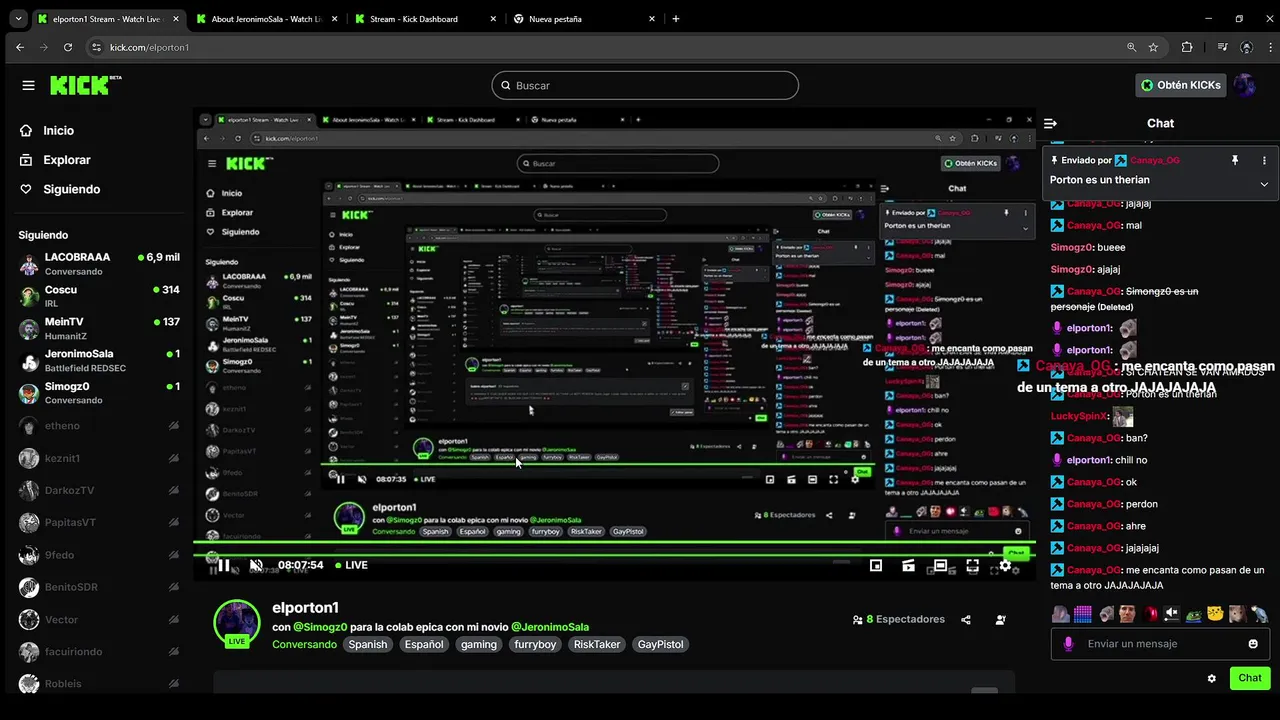Enter fullscreen video mode
Viewport: 1280px width, 720px height.
click(x=972, y=566)
